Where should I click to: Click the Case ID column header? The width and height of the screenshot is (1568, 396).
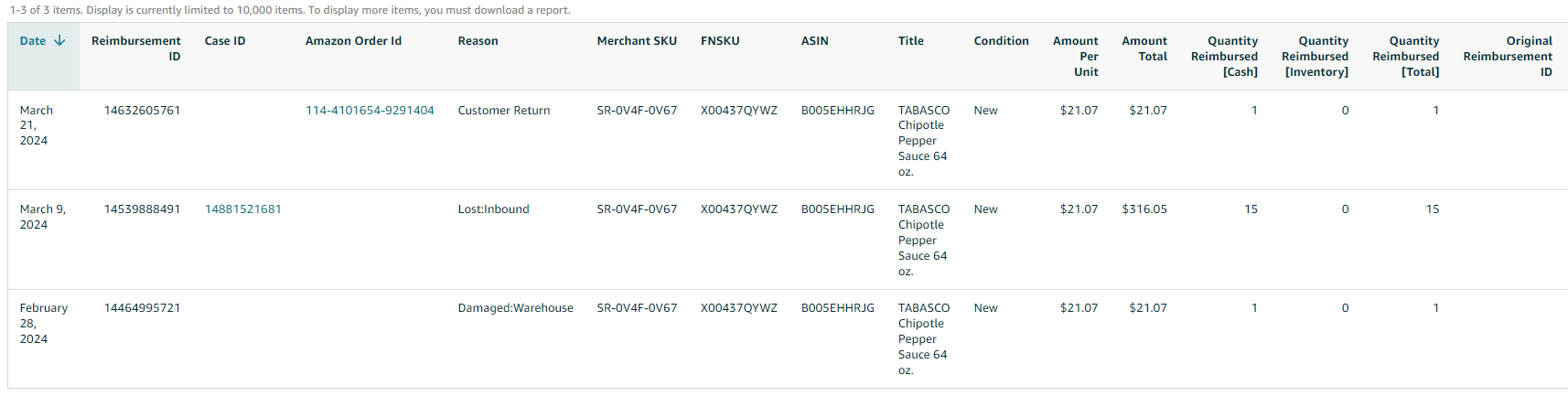pyautogui.click(x=225, y=41)
